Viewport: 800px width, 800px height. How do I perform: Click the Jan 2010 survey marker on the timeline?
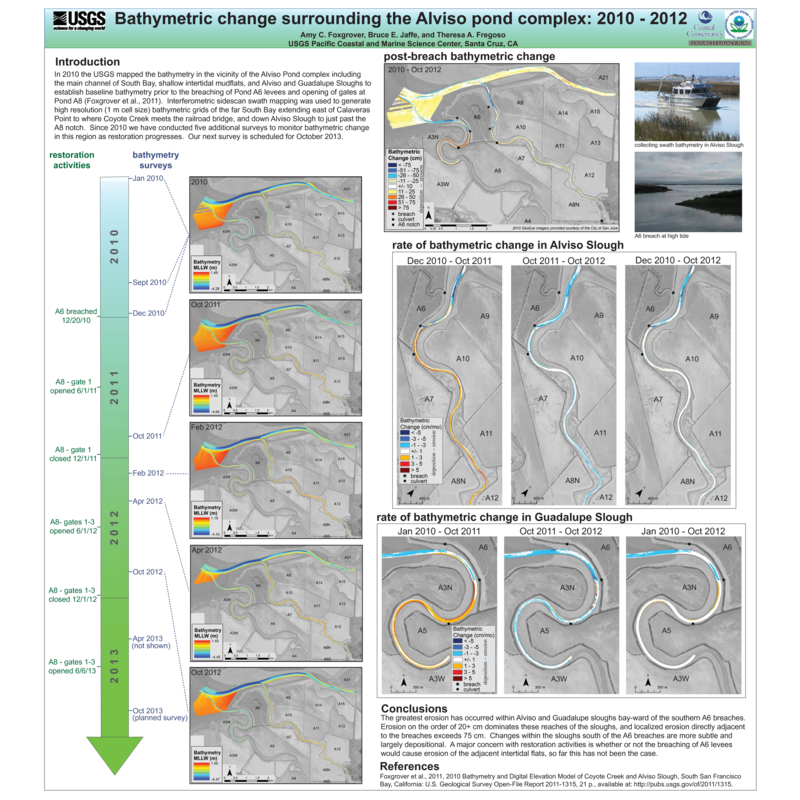(148, 178)
